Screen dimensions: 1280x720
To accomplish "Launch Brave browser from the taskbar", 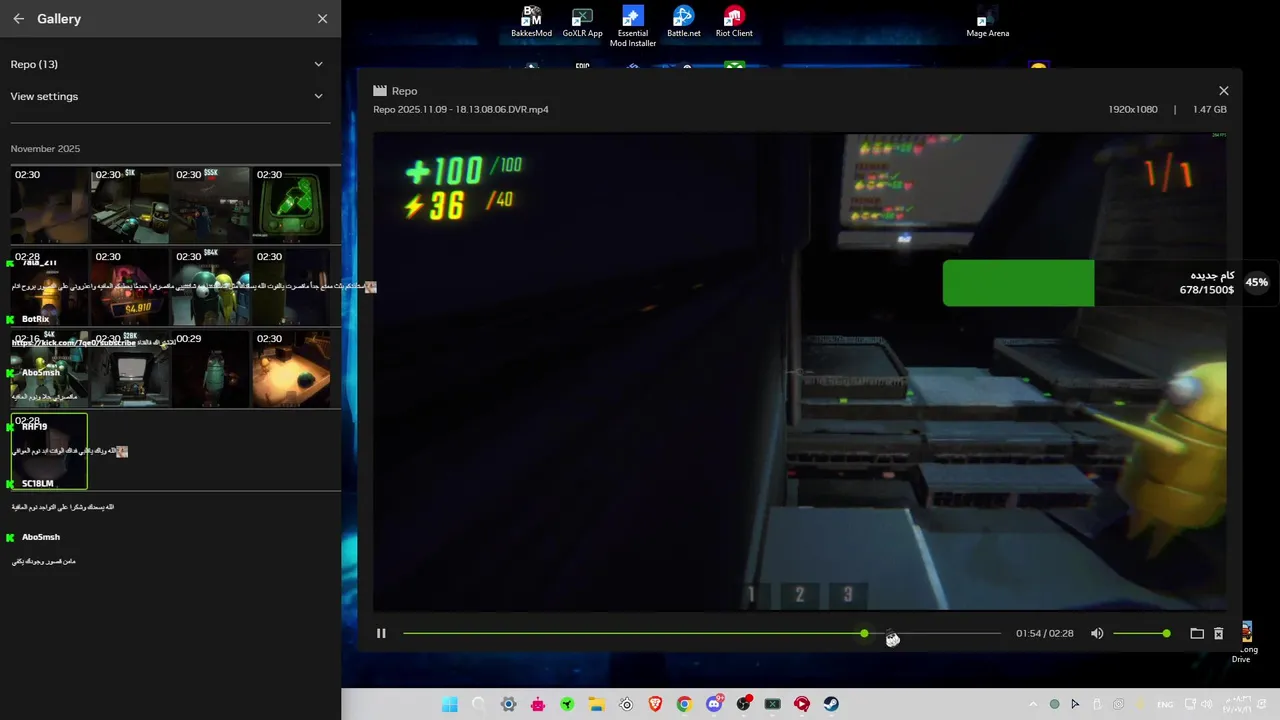I will 655,704.
